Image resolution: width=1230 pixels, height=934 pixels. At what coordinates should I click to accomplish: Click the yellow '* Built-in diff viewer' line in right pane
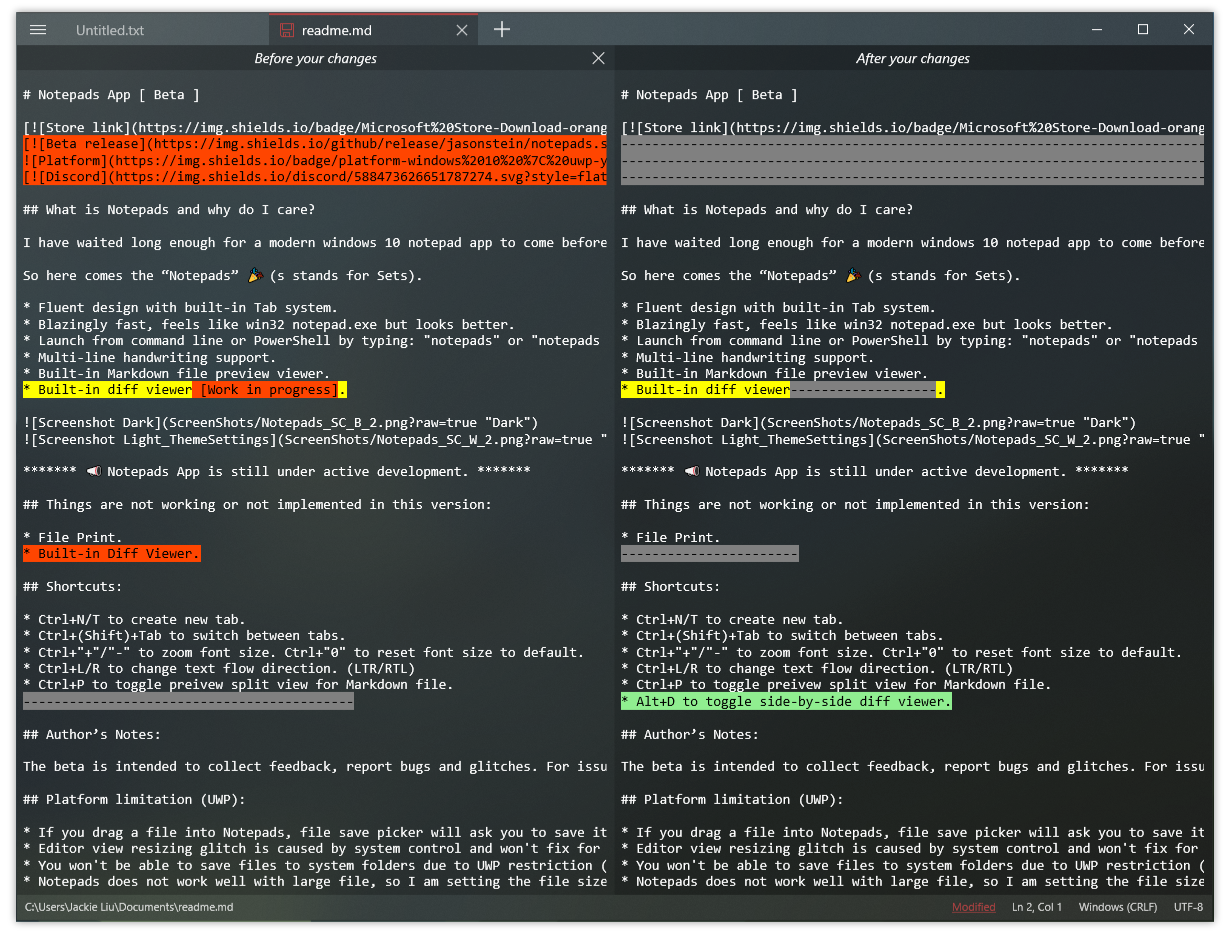(783, 390)
